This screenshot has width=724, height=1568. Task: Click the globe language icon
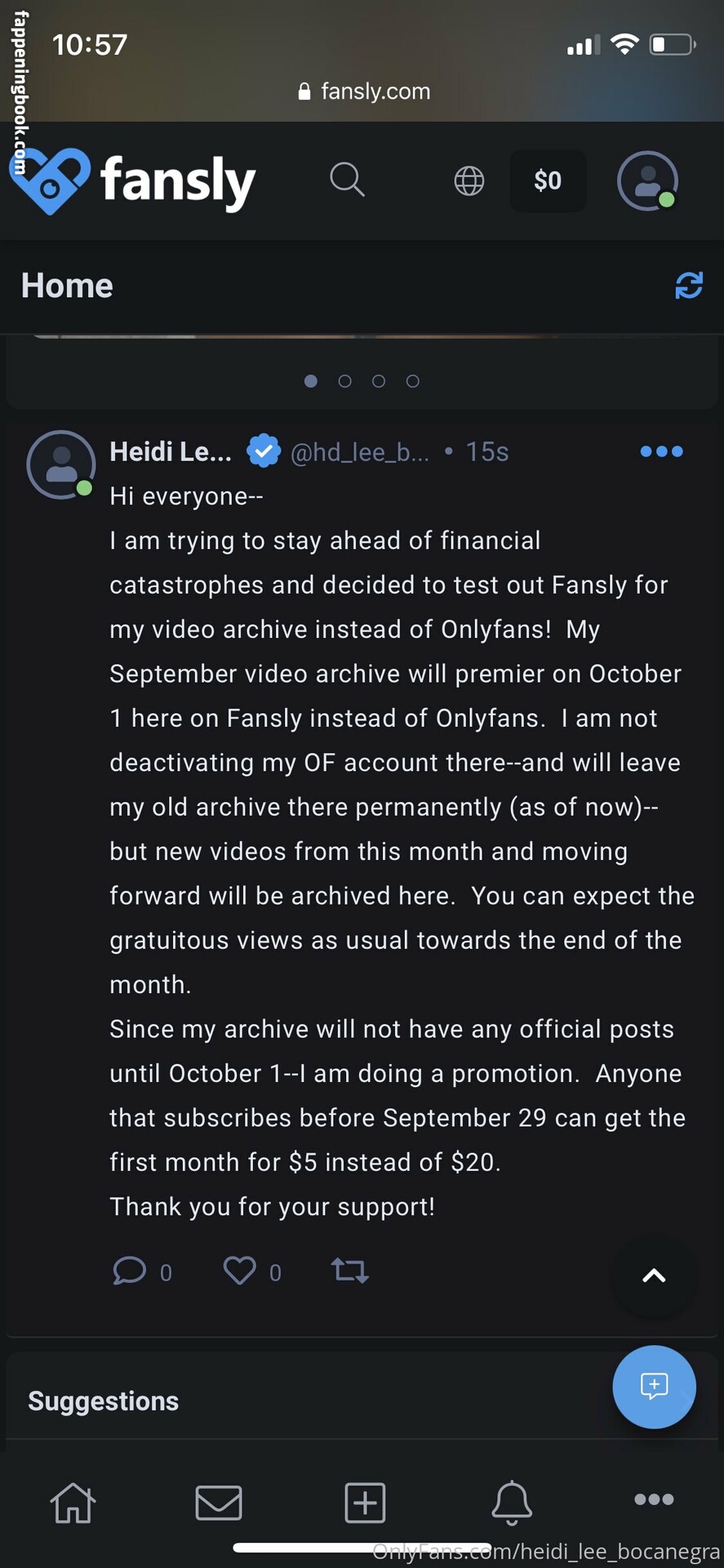pyautogui.click(x=469, y=180)
